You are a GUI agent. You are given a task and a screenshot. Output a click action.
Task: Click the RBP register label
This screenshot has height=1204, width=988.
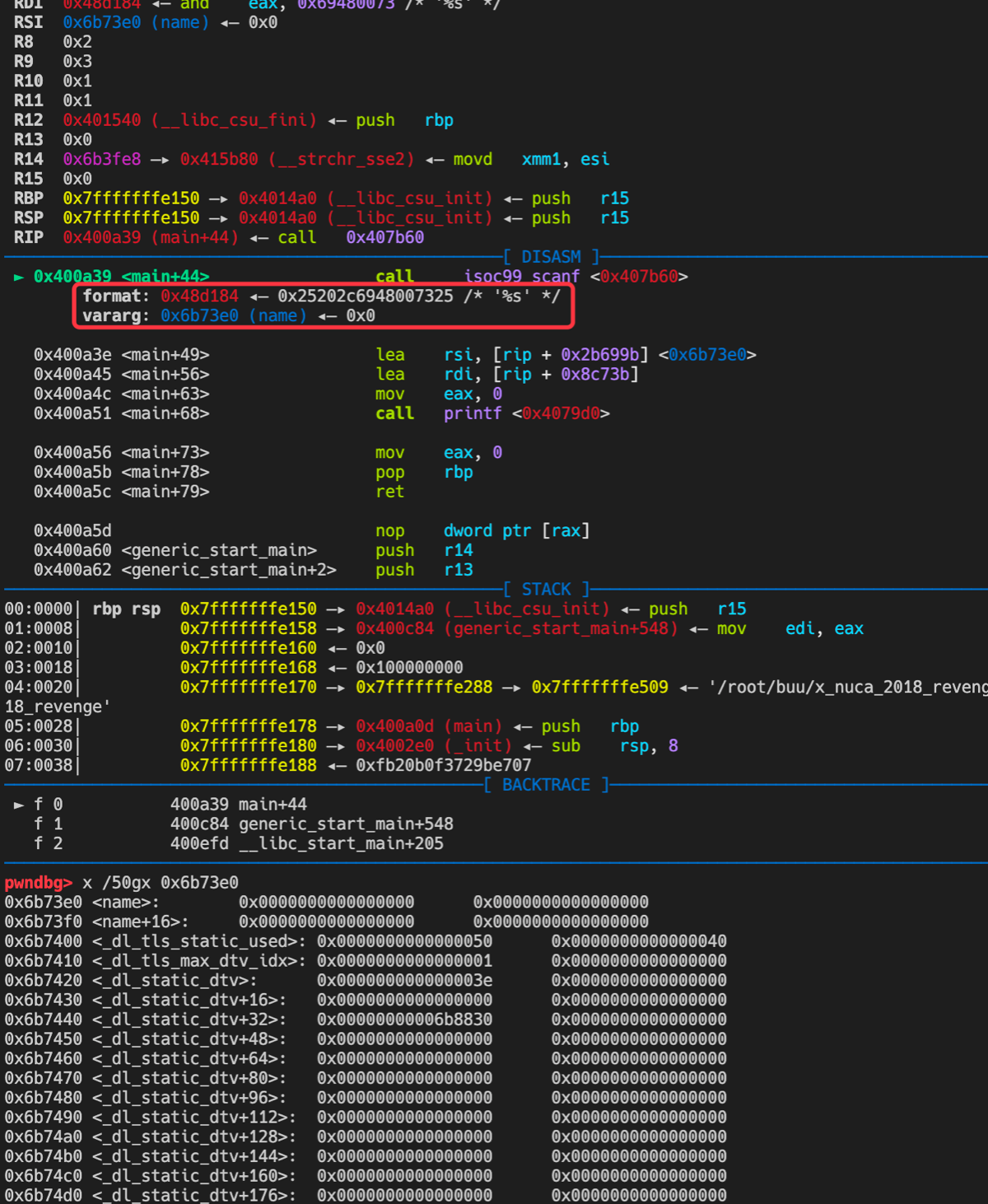point(28,198)
